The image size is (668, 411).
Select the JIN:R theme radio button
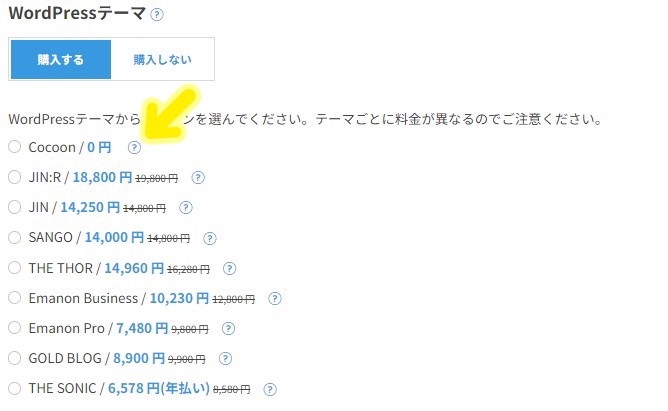coord(14,177)
